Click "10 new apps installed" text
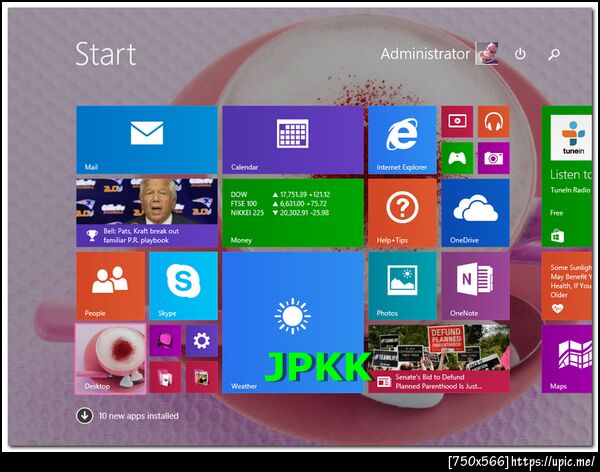This screenshot has width=600, height=472. tap(139, 416)
